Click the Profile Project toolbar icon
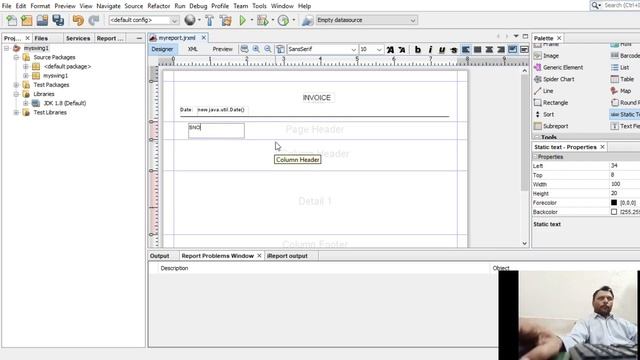 pos(283,20)
